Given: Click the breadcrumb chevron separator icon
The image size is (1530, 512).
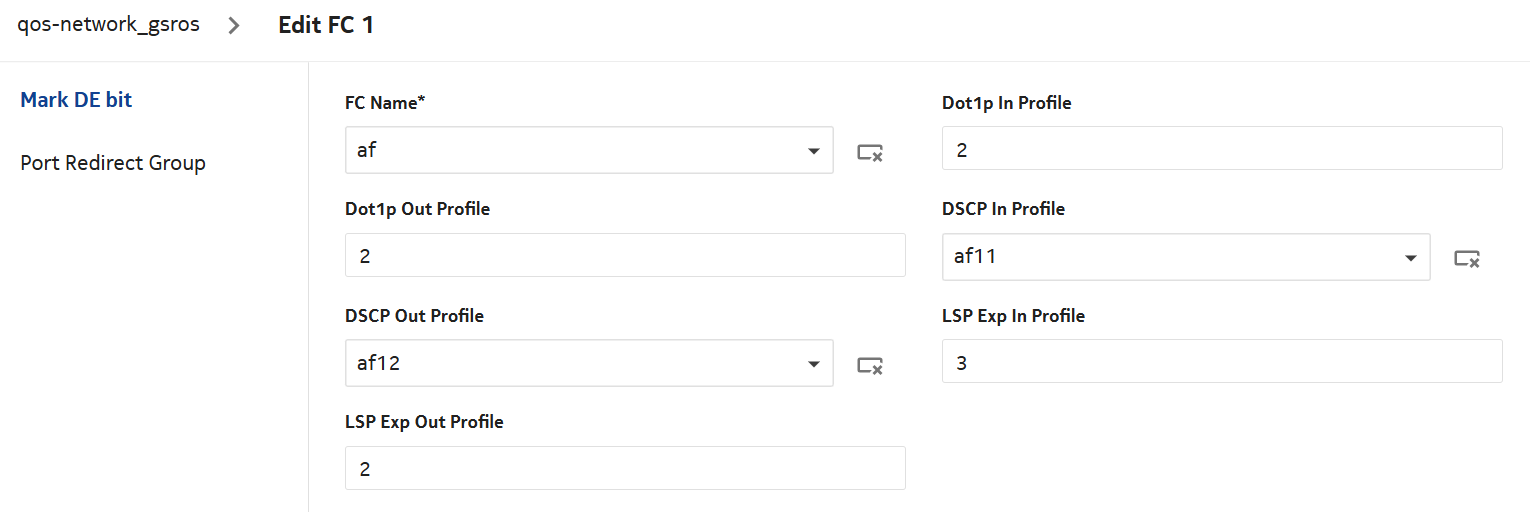Looking at the screenshot, I should (x=234, y=26).
